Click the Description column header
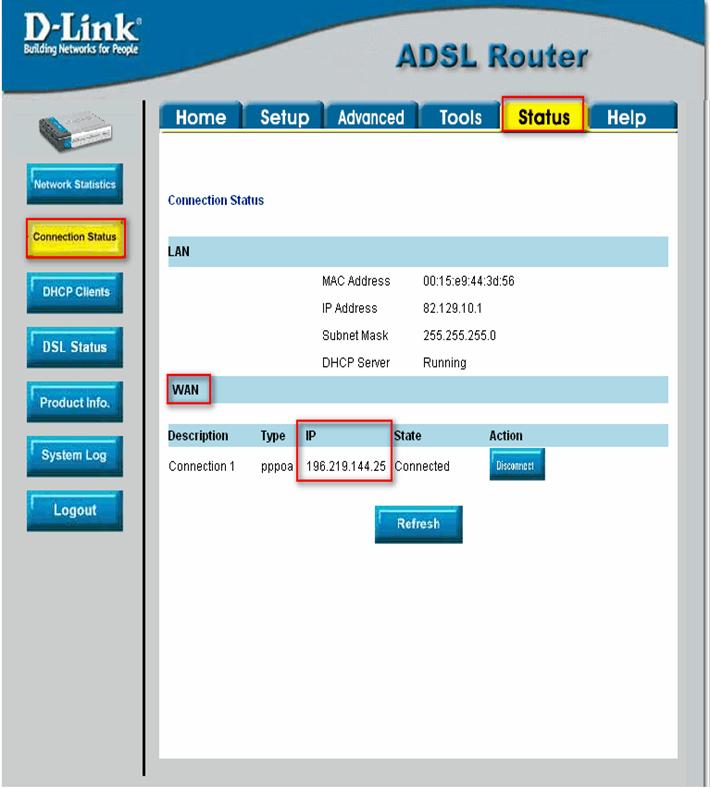710x788 pixels. 198,436
